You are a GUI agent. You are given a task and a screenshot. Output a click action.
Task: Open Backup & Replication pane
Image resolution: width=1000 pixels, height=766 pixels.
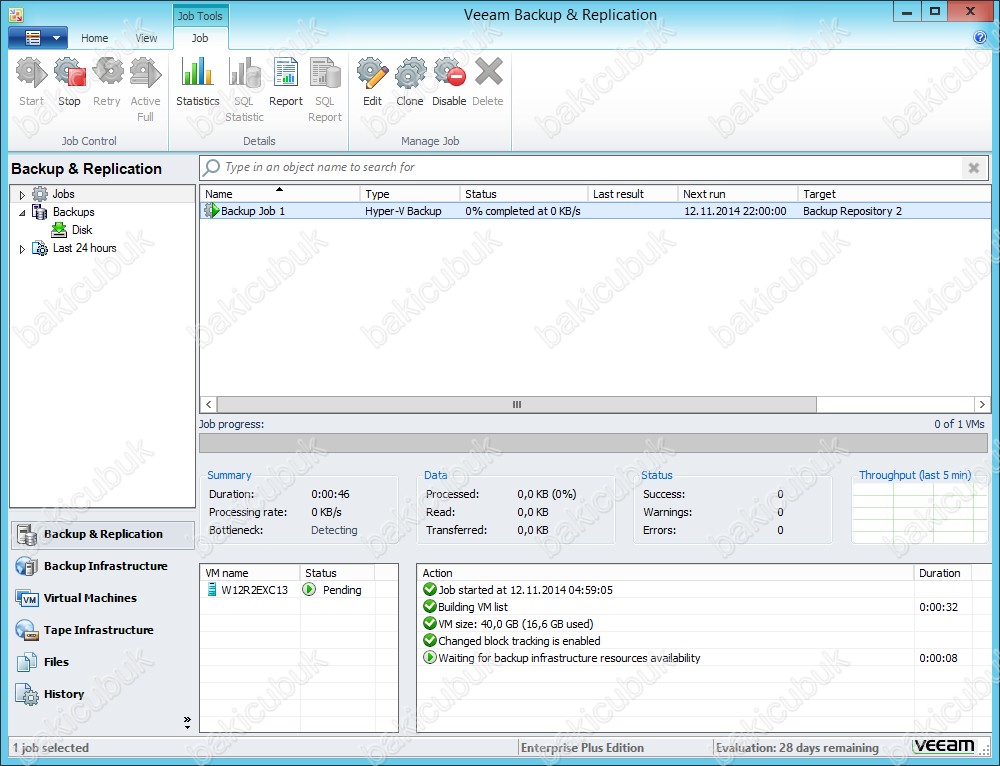point(103,534)
